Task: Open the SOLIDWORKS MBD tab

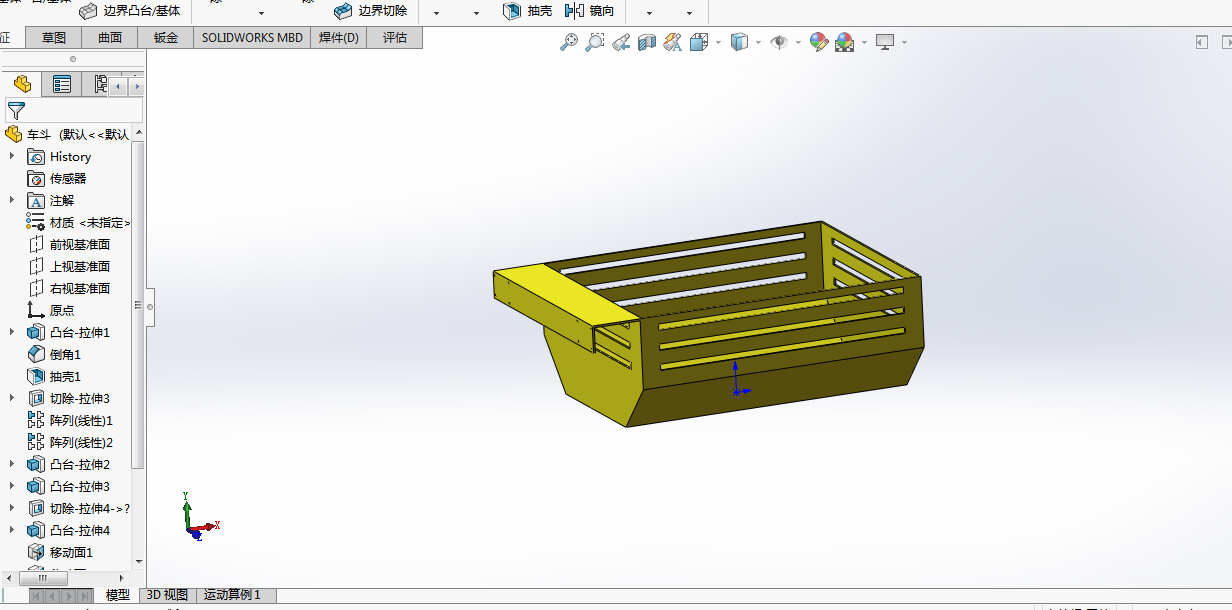Action: point(251,38)
